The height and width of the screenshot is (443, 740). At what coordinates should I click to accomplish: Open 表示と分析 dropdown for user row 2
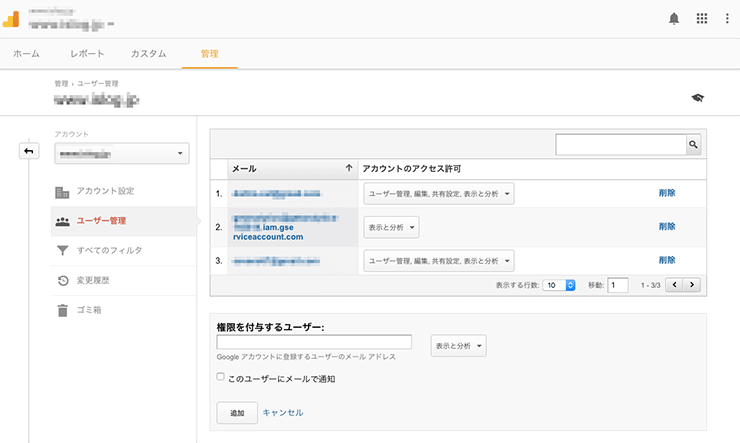point(391,227)
